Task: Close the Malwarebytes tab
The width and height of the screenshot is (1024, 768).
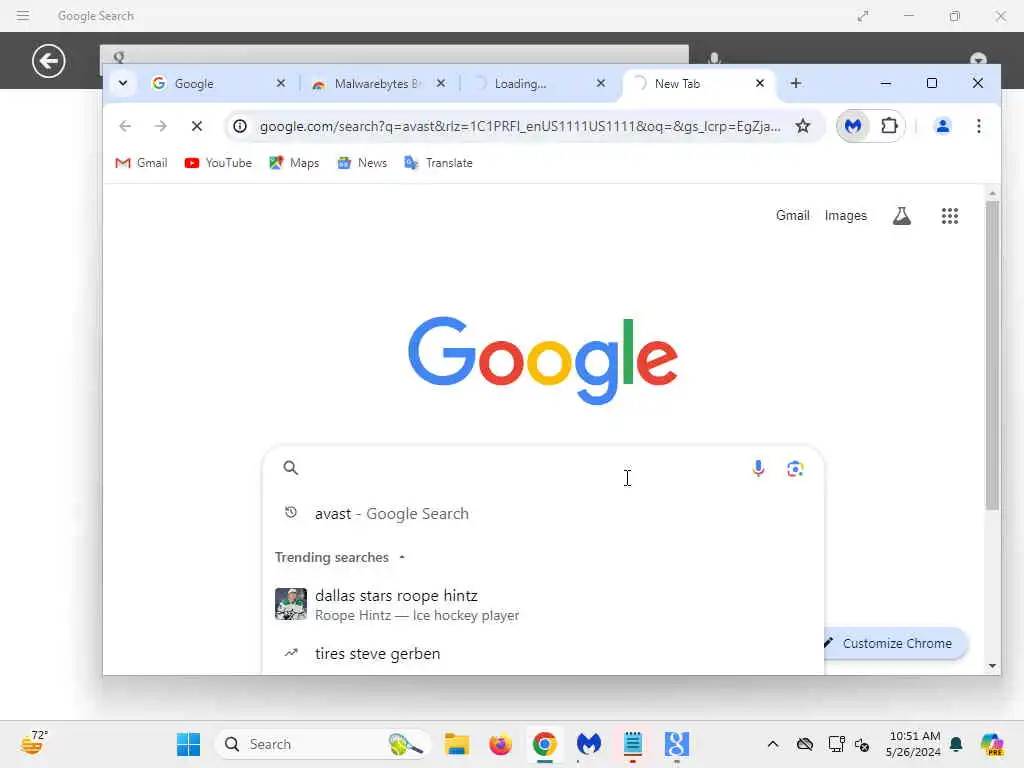Action: tap(441, 84)
